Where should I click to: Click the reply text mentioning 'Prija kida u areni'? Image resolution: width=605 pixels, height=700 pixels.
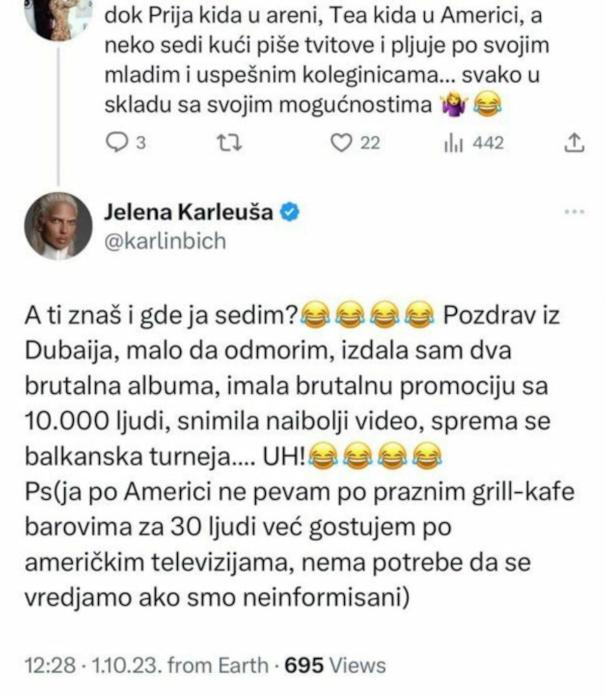pyautogui.click(x=327, y=60)
